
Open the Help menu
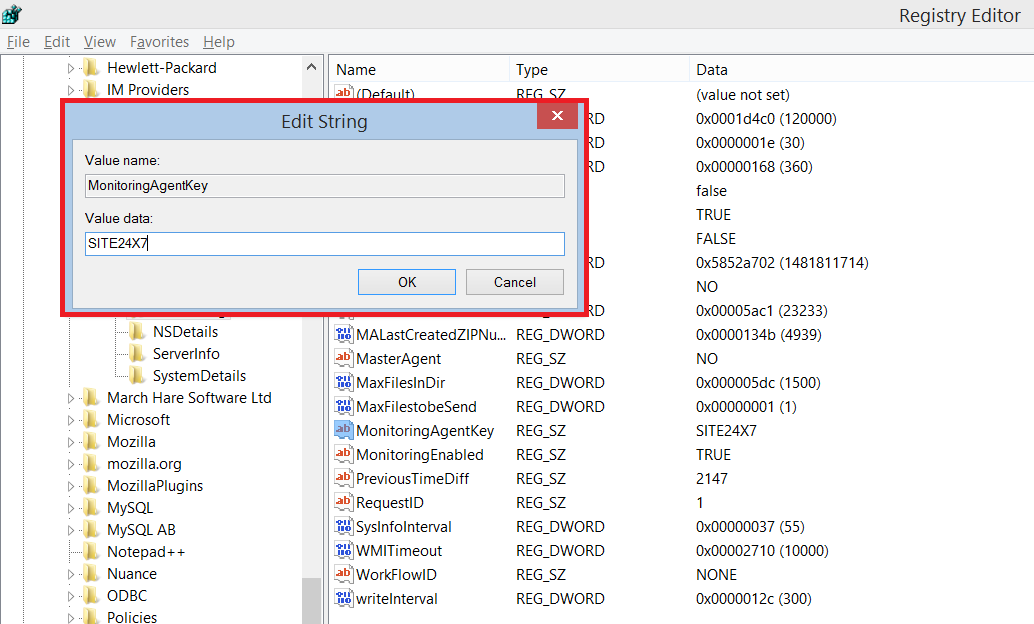[219, 42]
